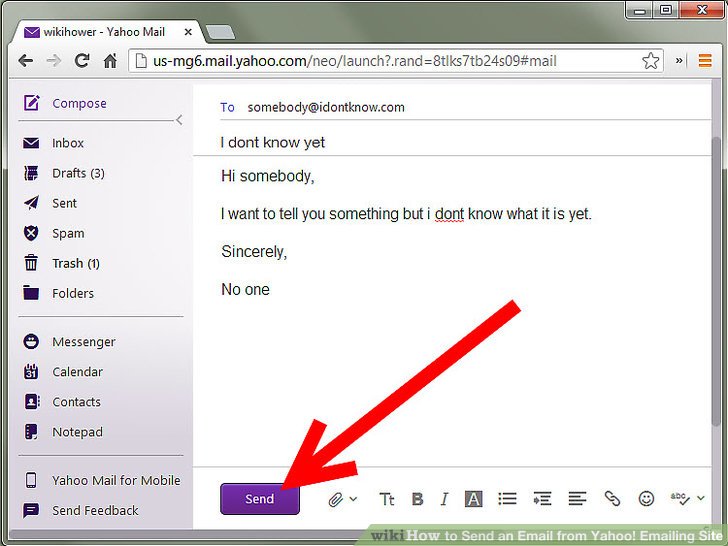Expand the Folders section
This screenshot has height=546, width=728.
click(x=73, y=293)
